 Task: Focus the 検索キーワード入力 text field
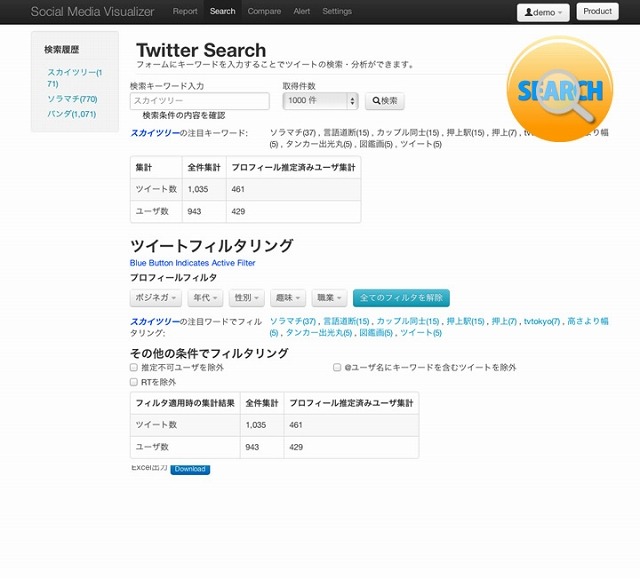(200, 101)
